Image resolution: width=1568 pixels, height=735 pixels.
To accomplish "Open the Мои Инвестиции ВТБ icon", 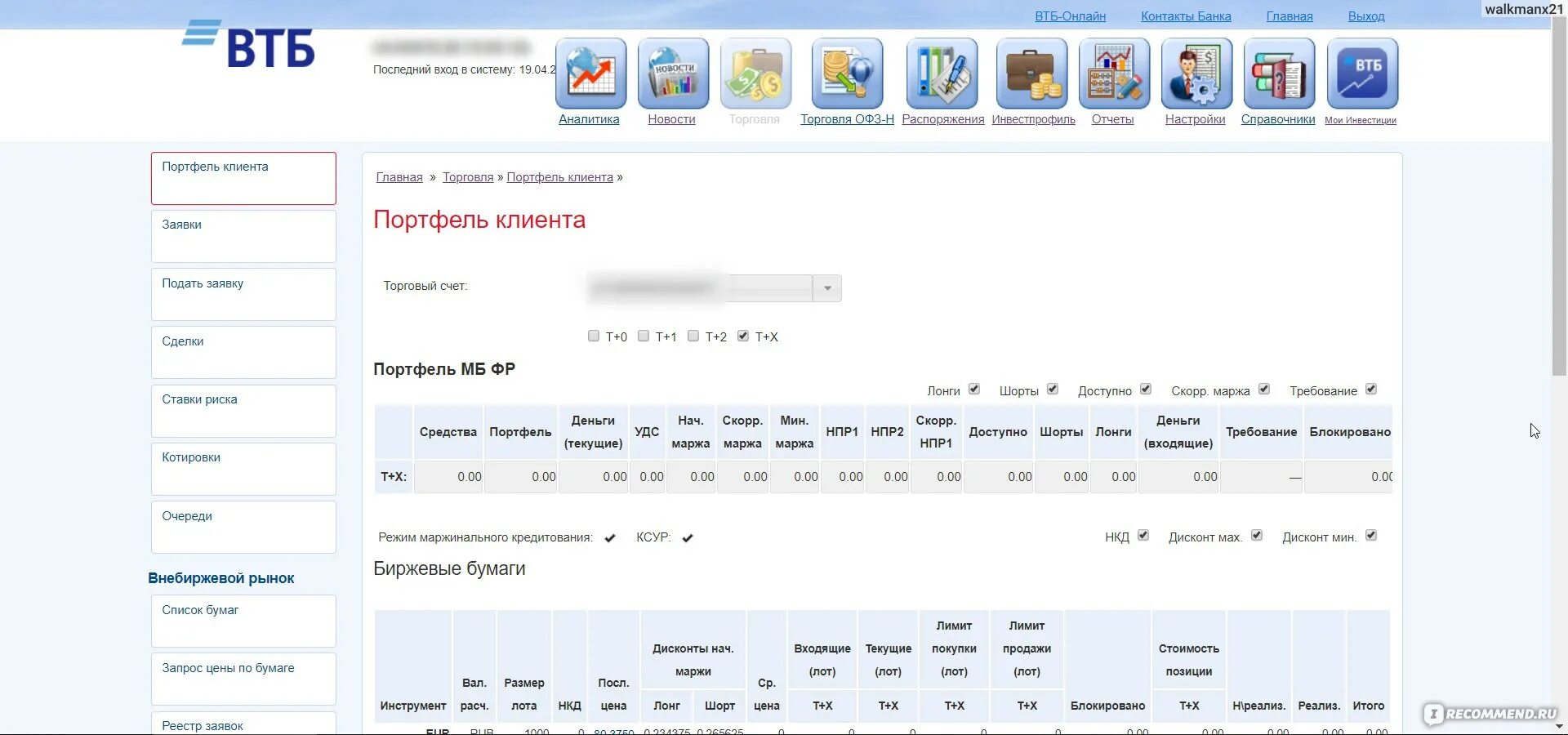I will click(x=1362, y=73).
